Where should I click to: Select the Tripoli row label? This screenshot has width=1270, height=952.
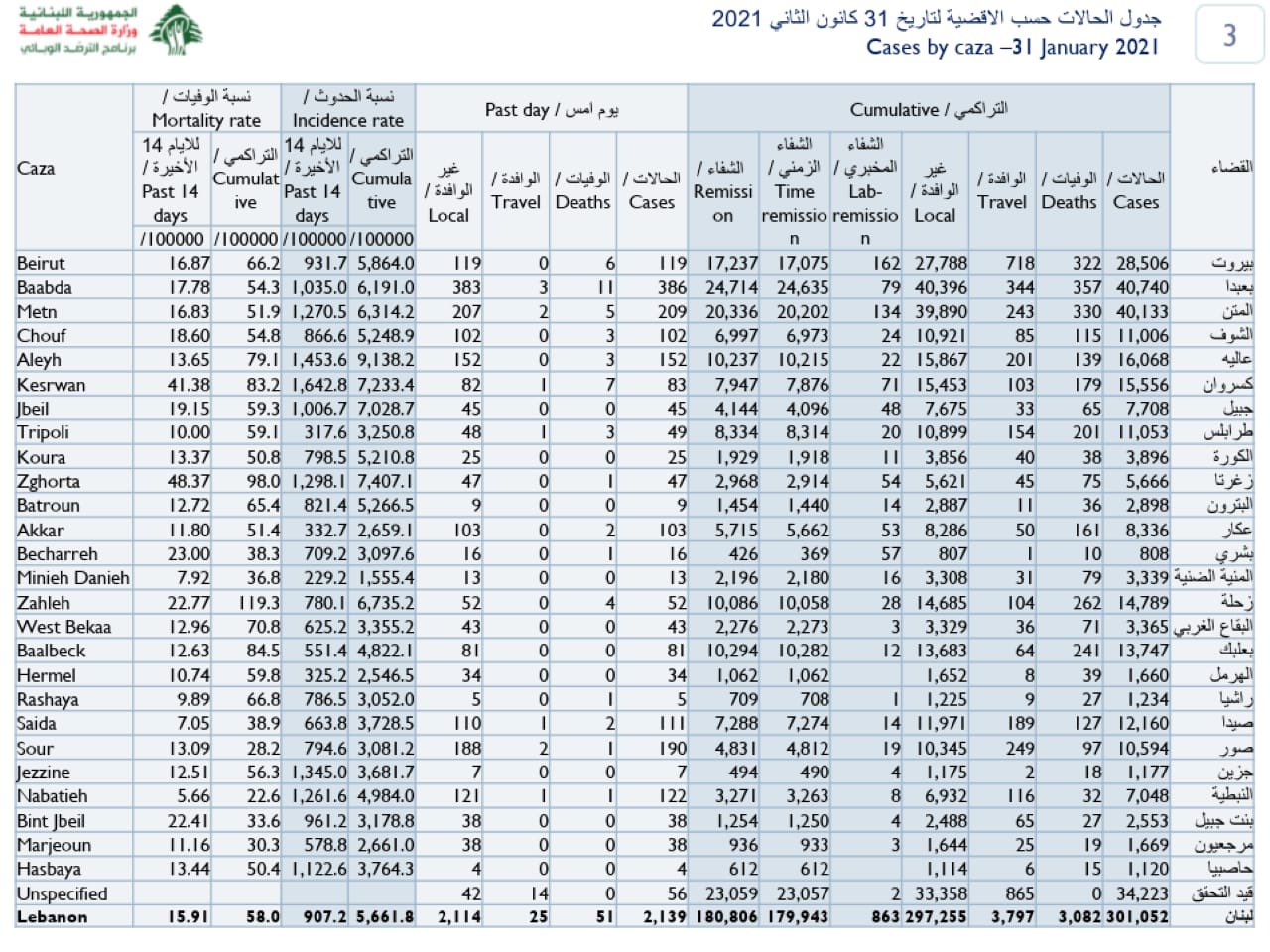point(43,432)
